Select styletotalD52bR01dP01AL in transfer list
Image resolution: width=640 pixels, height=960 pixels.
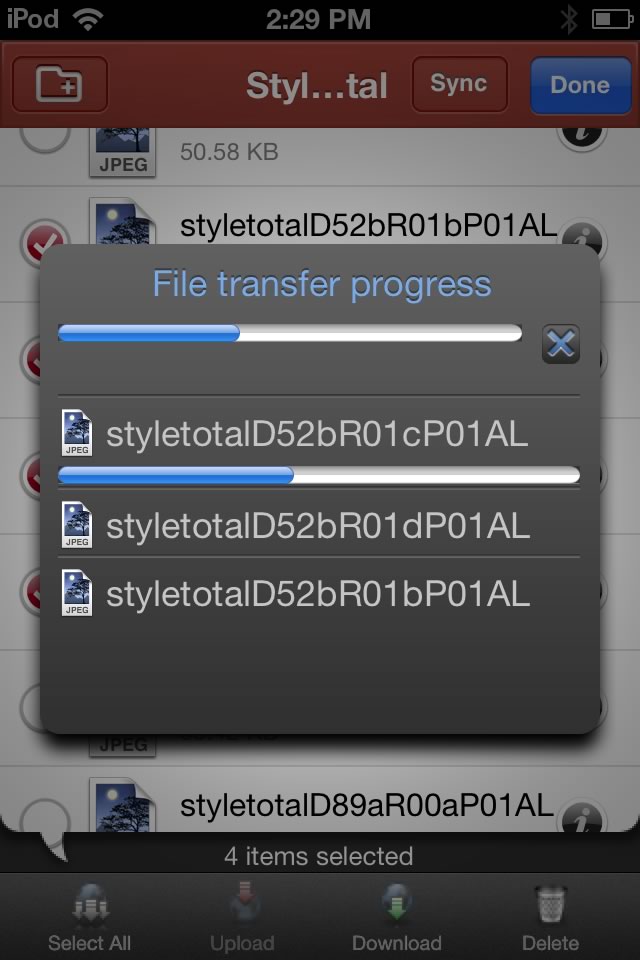pos(318,525)
